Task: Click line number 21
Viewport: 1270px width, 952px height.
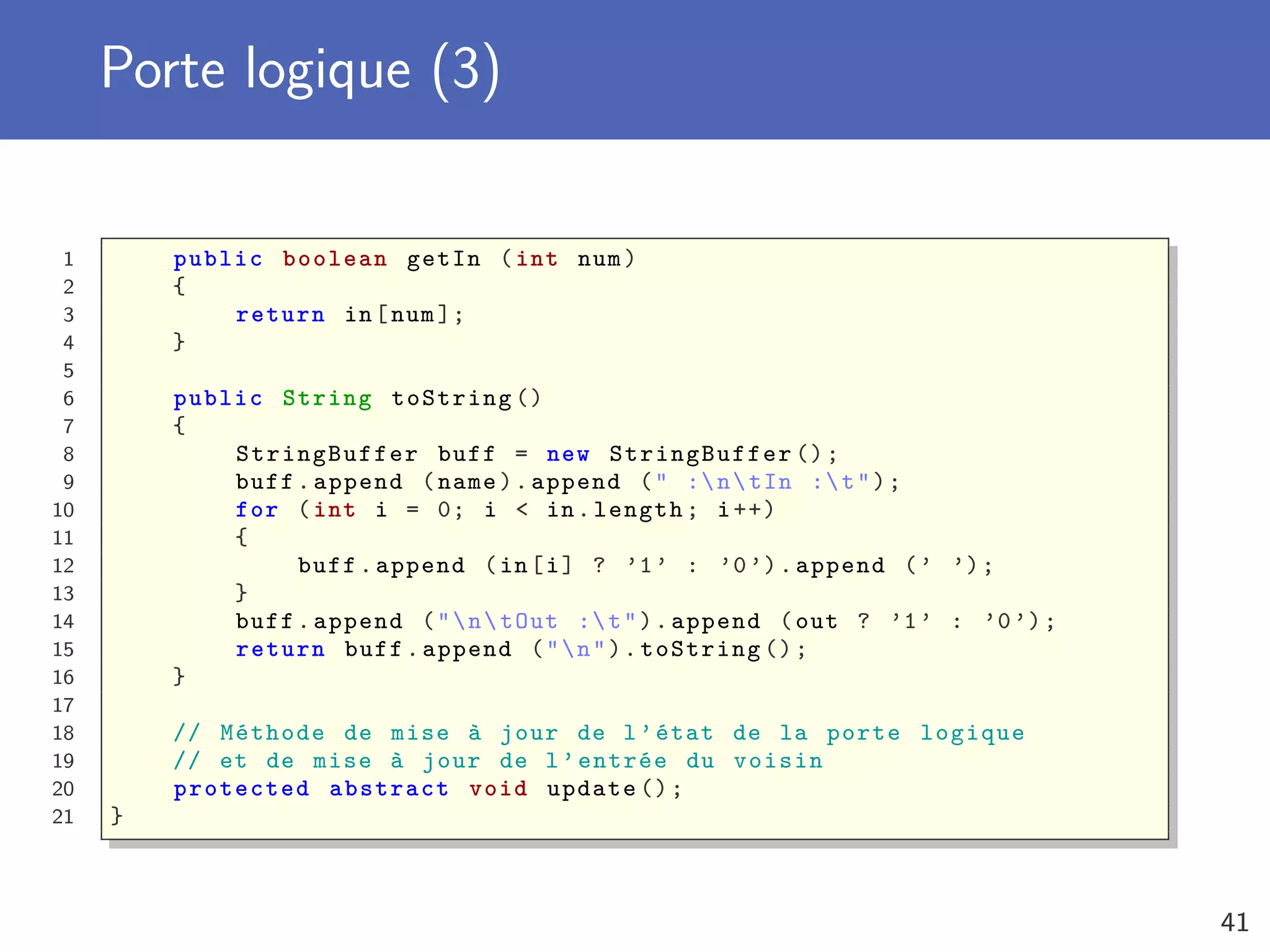Action: point(63,817)
